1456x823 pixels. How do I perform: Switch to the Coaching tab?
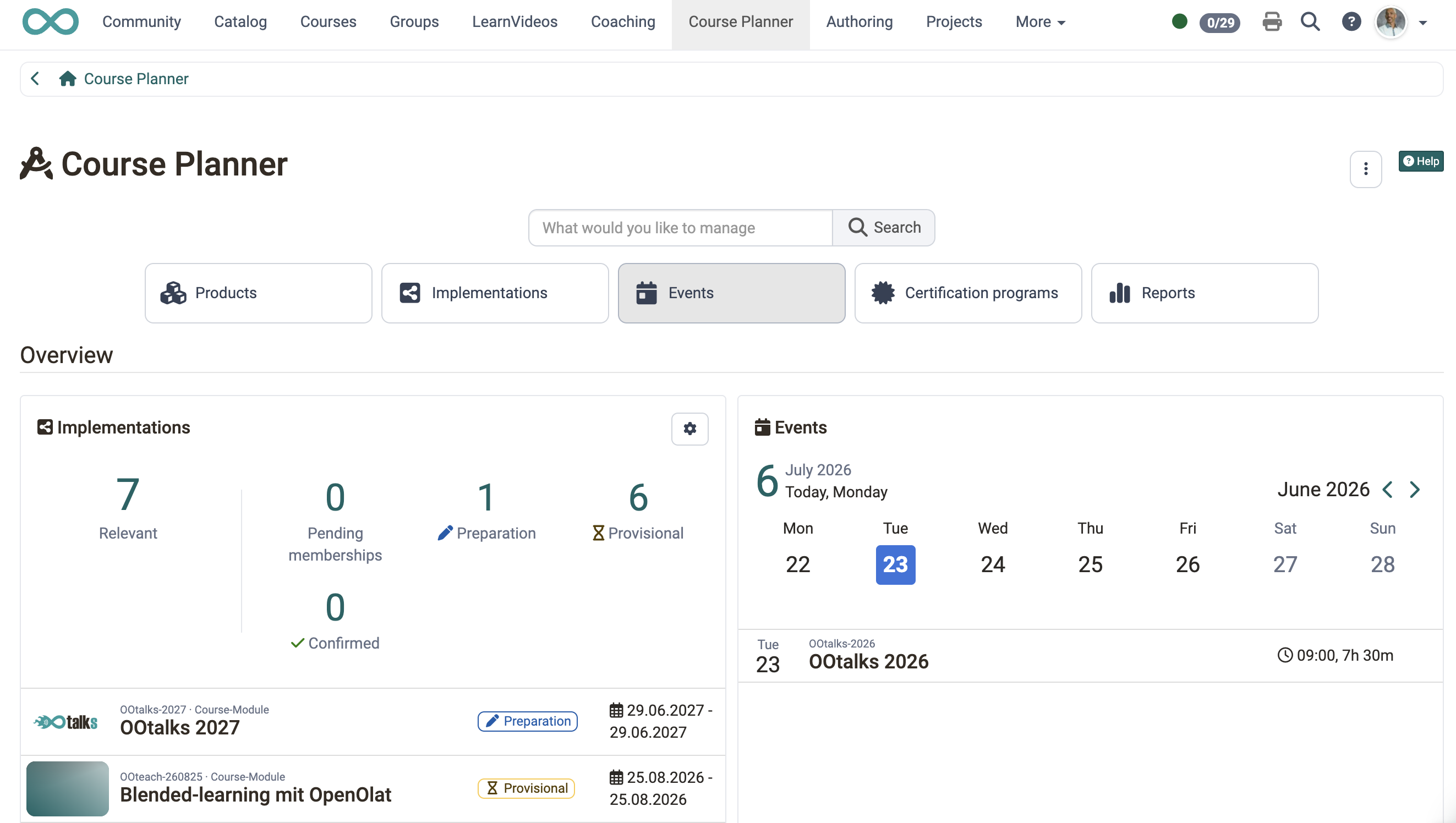[623, 22]
